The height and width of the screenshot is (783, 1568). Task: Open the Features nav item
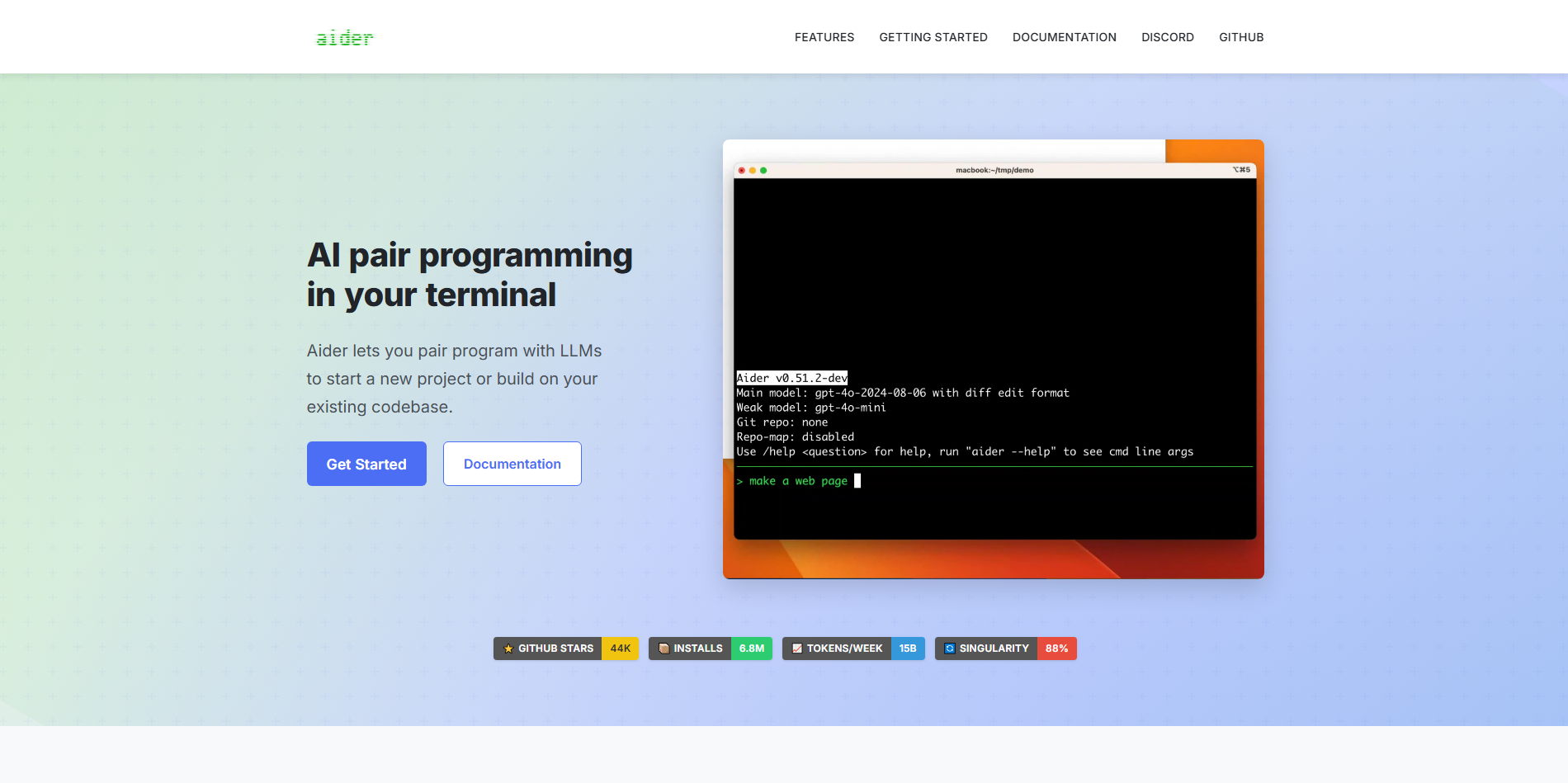824,37
